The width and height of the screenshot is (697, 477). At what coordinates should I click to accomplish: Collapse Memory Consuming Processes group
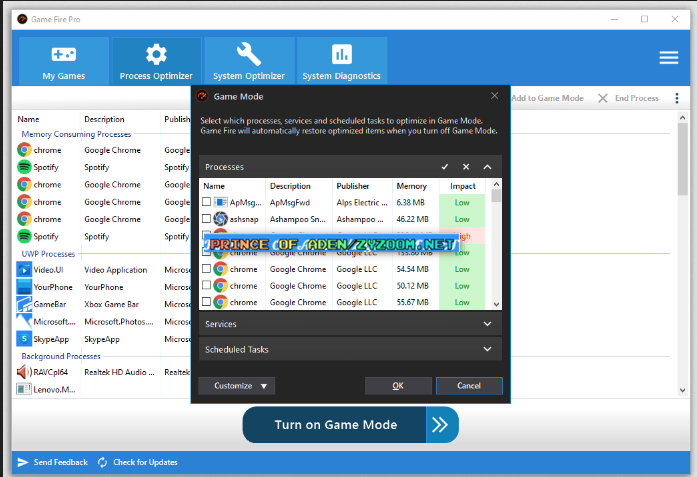(x=76, y=134)
